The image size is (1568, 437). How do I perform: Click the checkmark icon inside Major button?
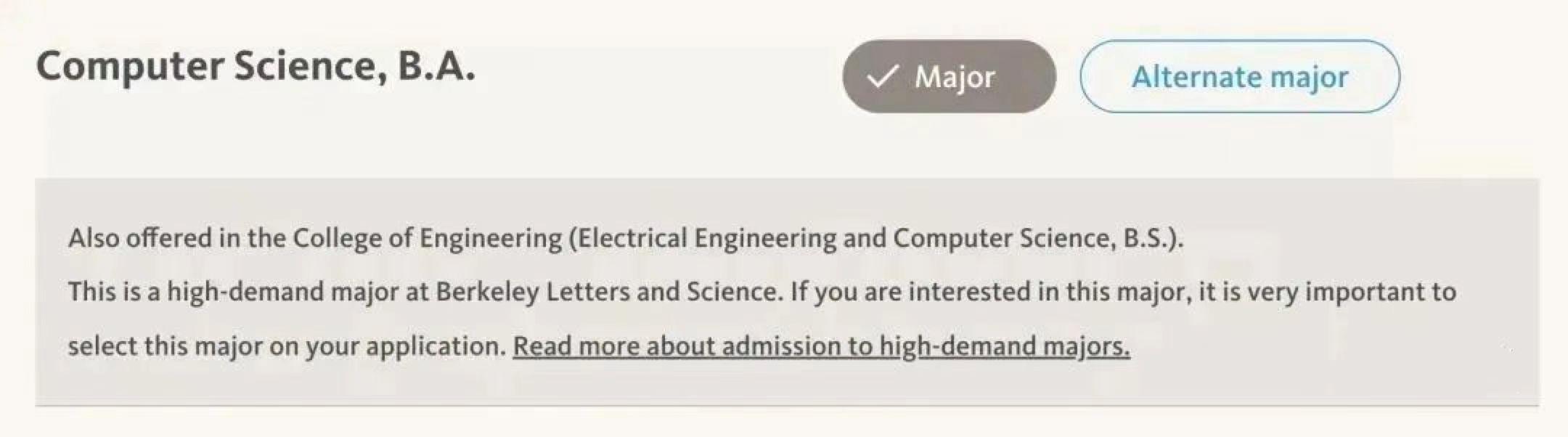883,76
